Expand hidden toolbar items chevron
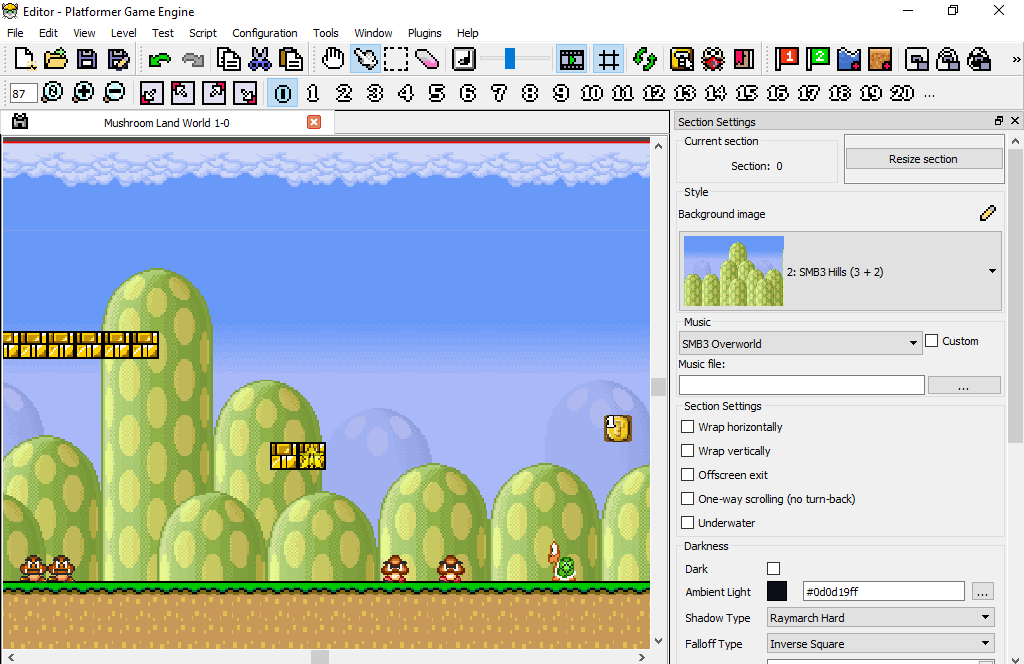 click(x=1016, y=59)
